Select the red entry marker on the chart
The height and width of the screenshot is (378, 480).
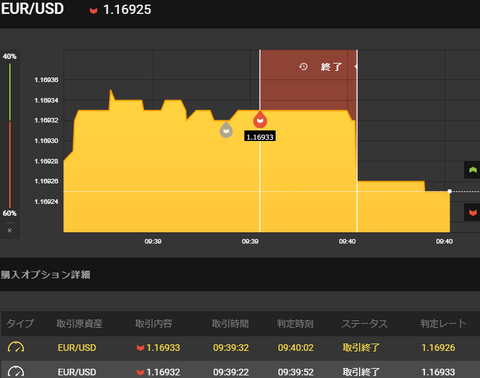(260, 120)
